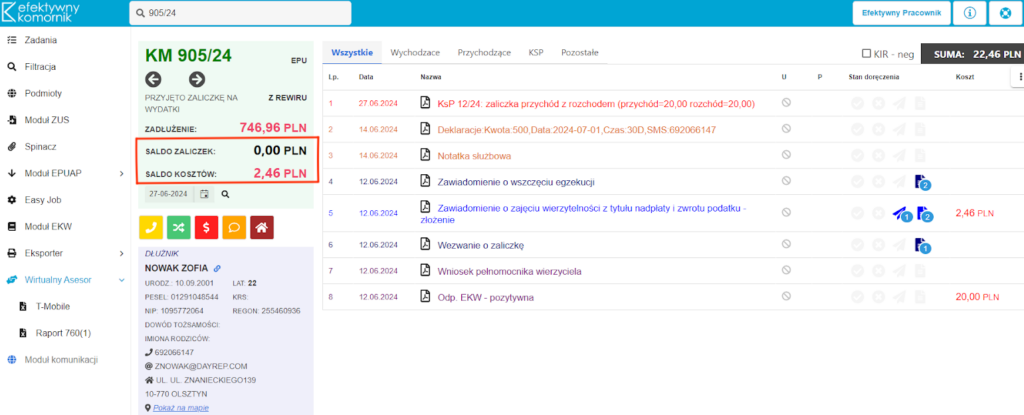Click PDF icon of Odp. EKW - pozytywna

pos(425,297)
